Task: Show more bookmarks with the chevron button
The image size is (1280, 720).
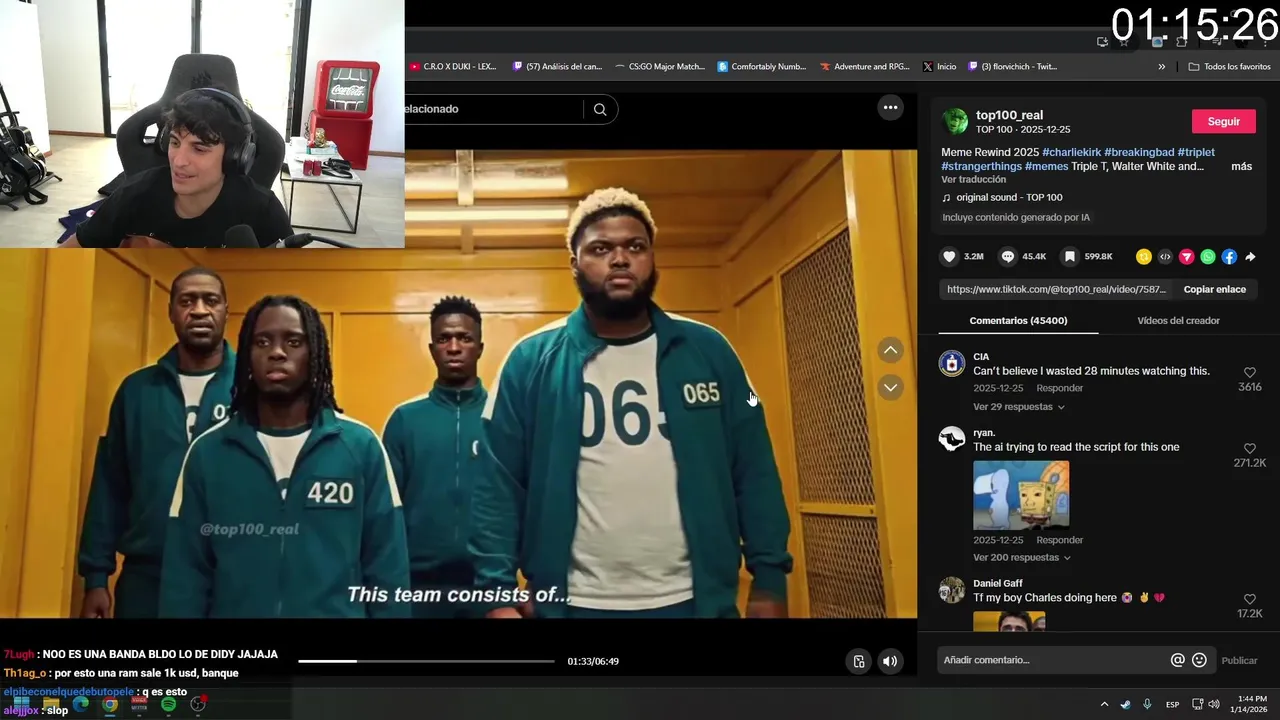Action: coord(1162,67)
